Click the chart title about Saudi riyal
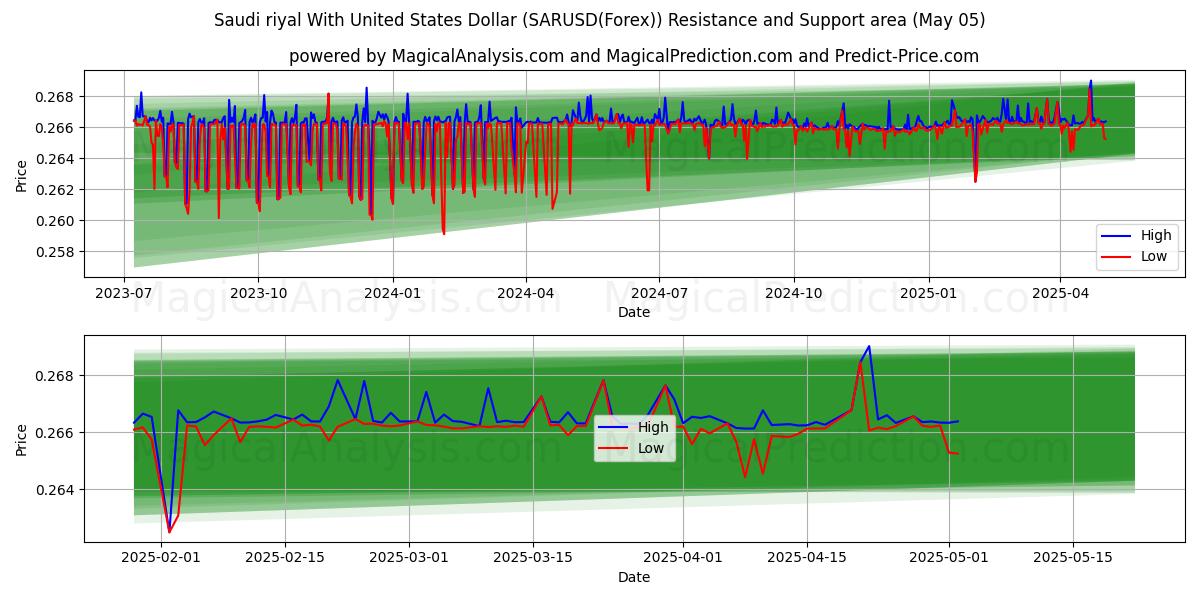Screen dimensions: 1200x600 pyautogui.click(x=599, y=20)
